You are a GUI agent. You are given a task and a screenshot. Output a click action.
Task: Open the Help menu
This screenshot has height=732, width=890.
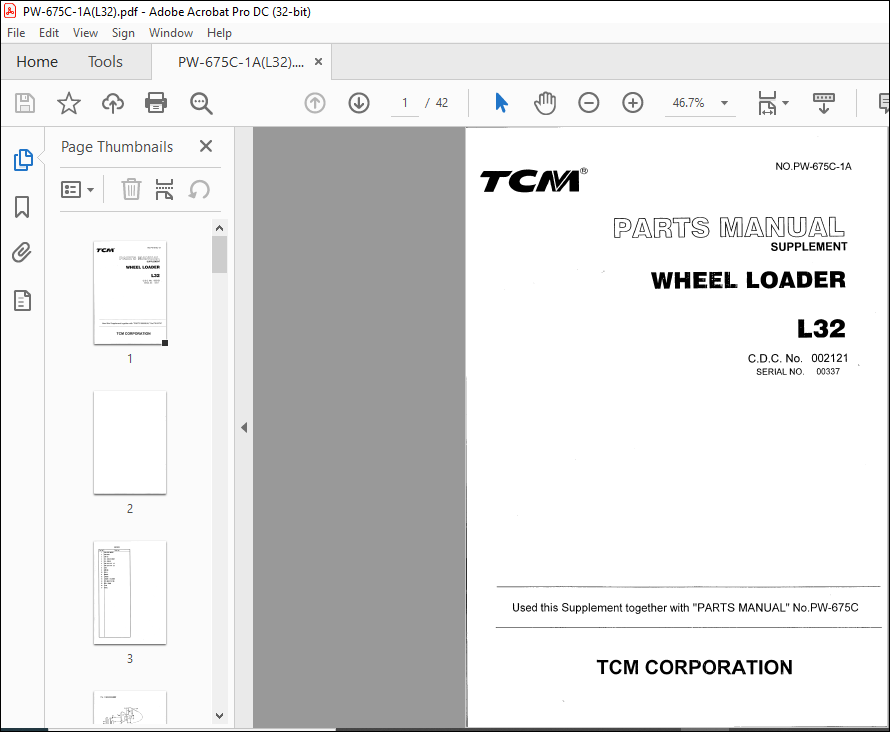(x=219, y=33)
